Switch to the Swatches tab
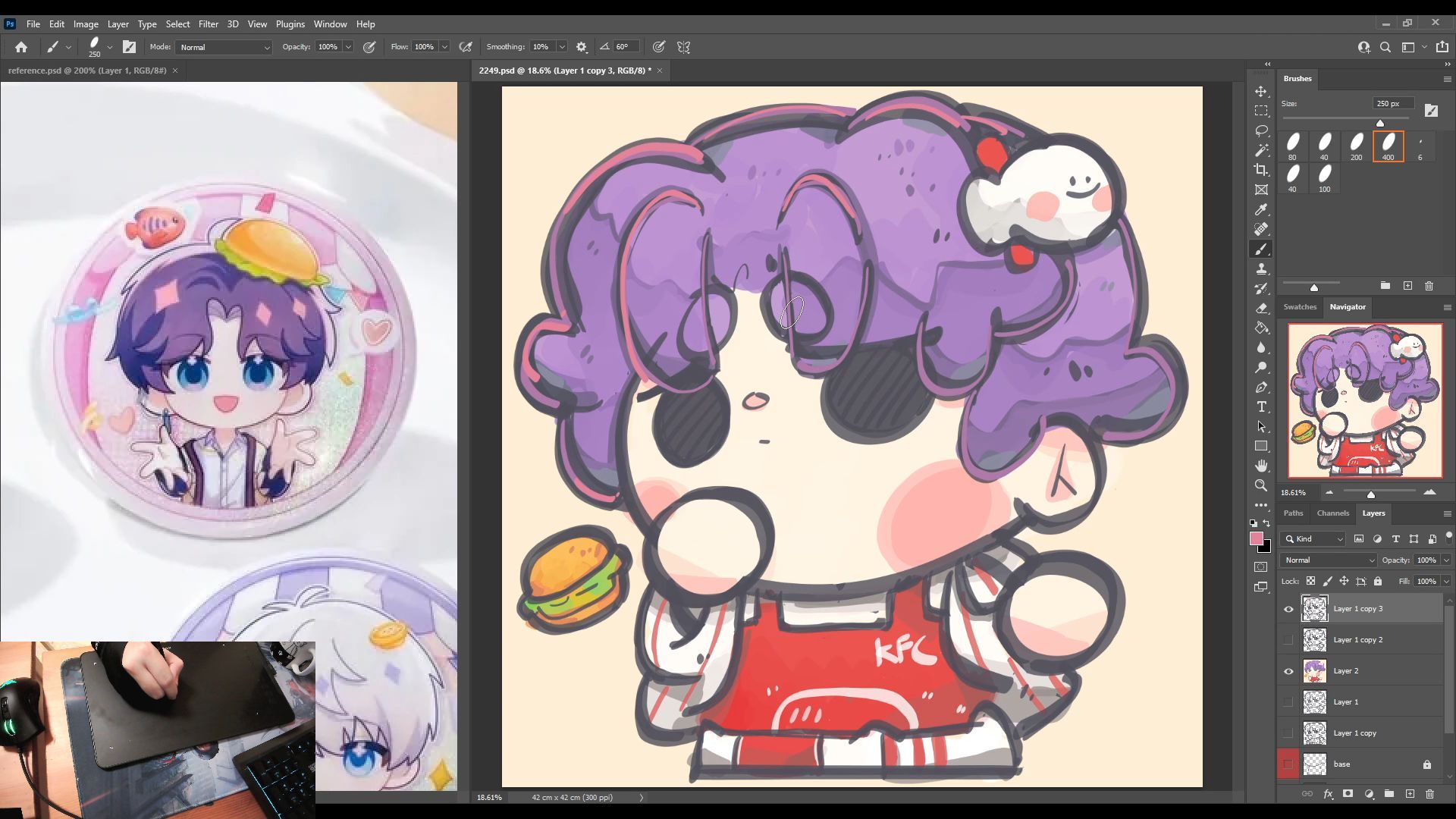 pos(1300,307)
